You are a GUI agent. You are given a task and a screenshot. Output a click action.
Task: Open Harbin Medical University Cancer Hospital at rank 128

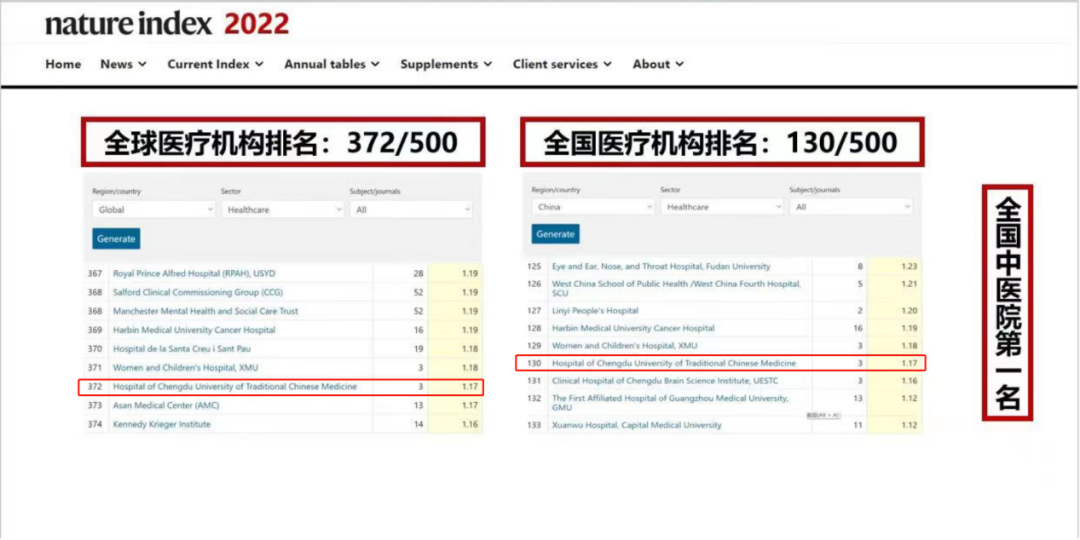634,329
